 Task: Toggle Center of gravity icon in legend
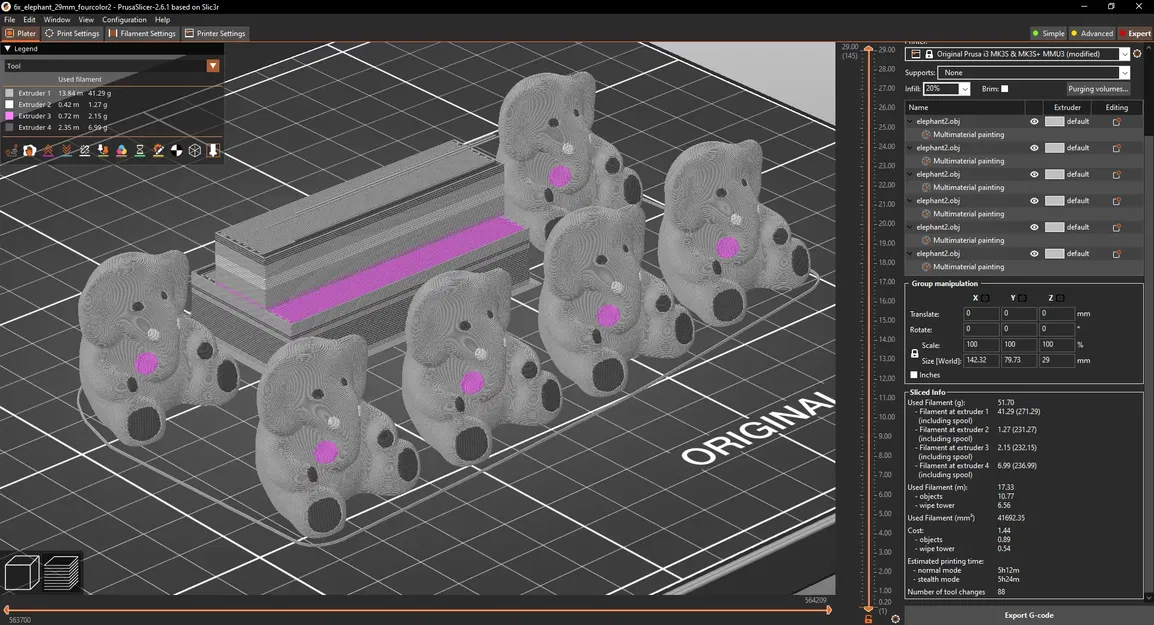[177, 150]
